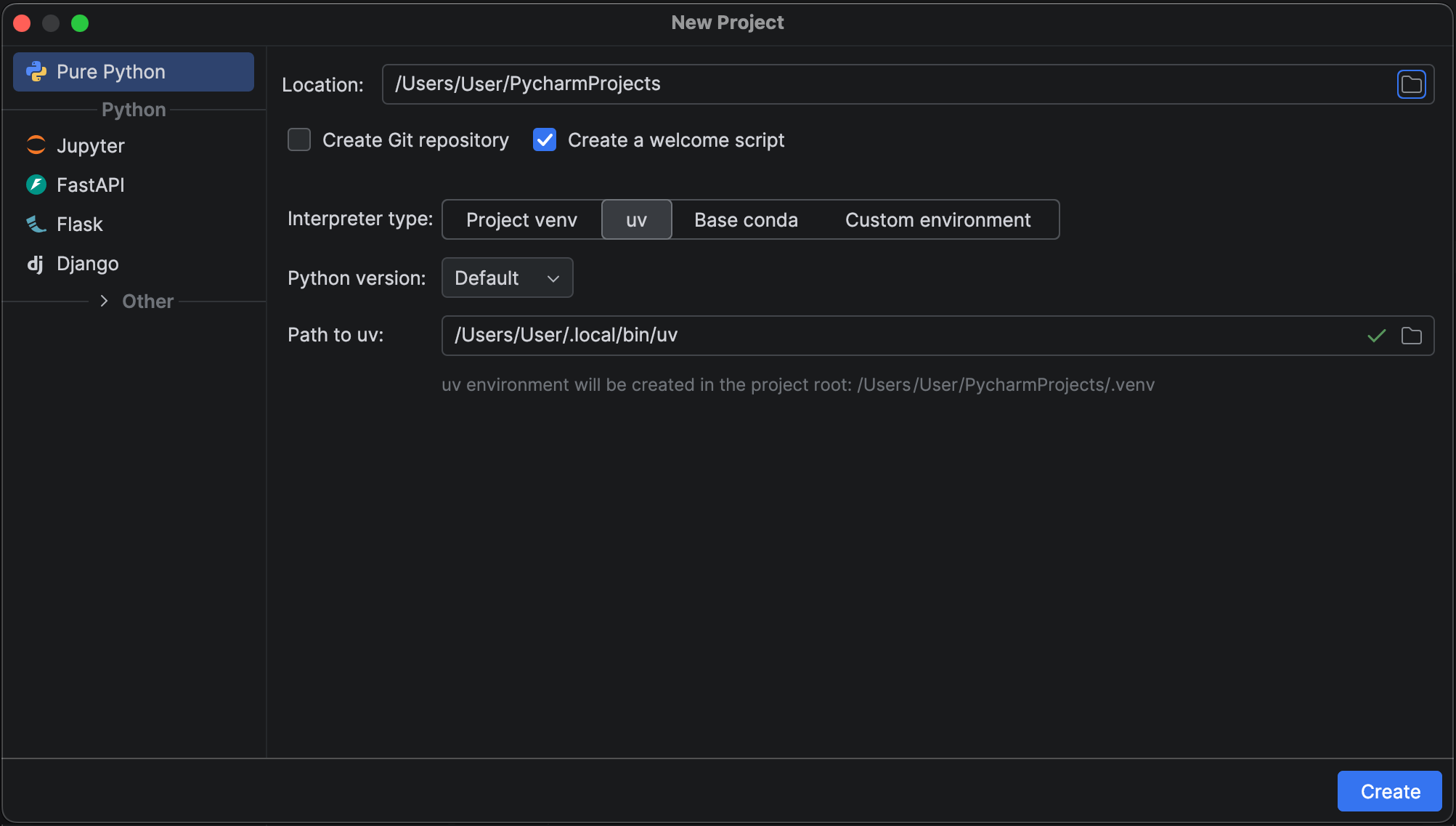Click the FastAPI lightning icon

point(36,185)
